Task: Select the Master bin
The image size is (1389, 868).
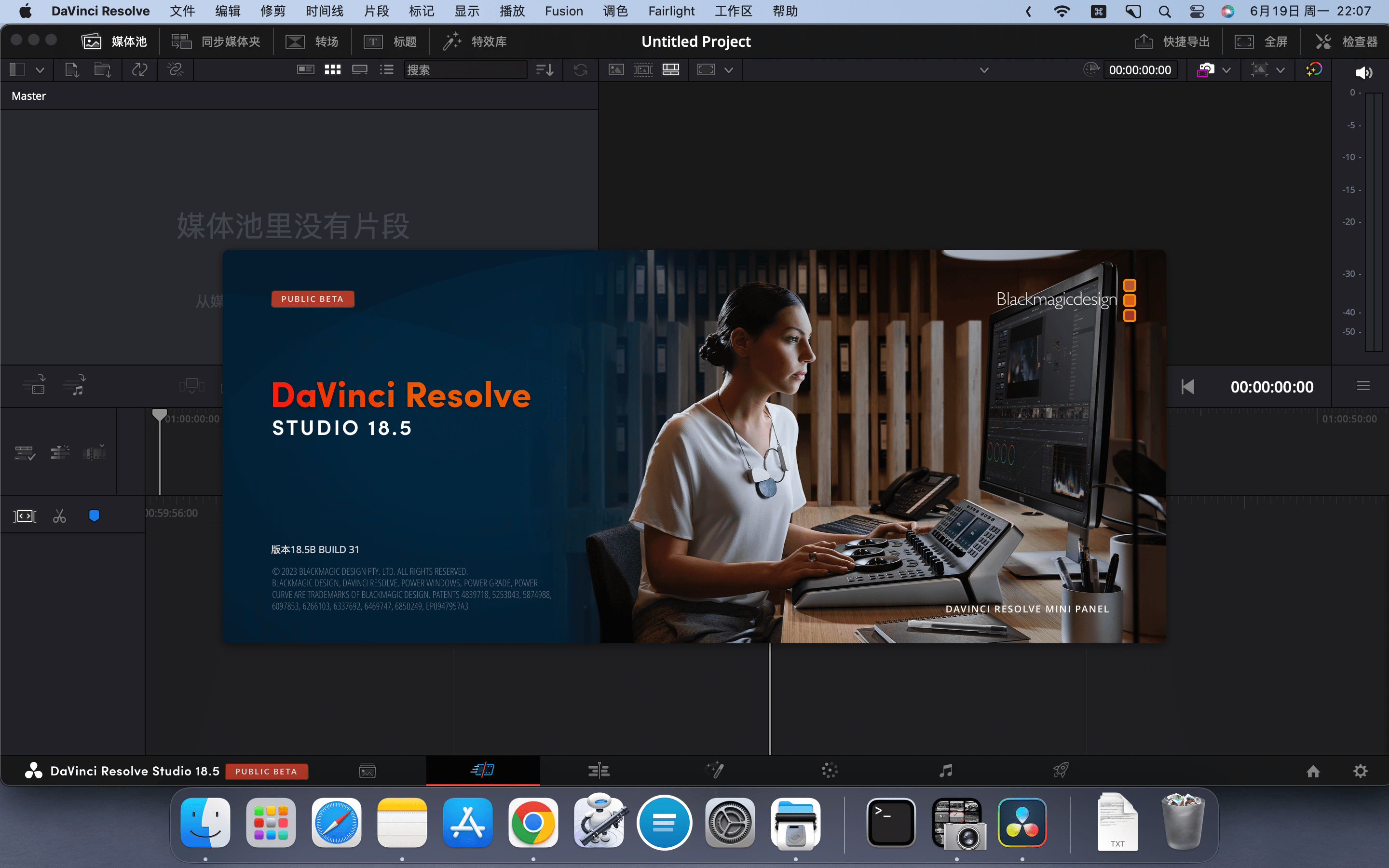Action: click(29, 96)
